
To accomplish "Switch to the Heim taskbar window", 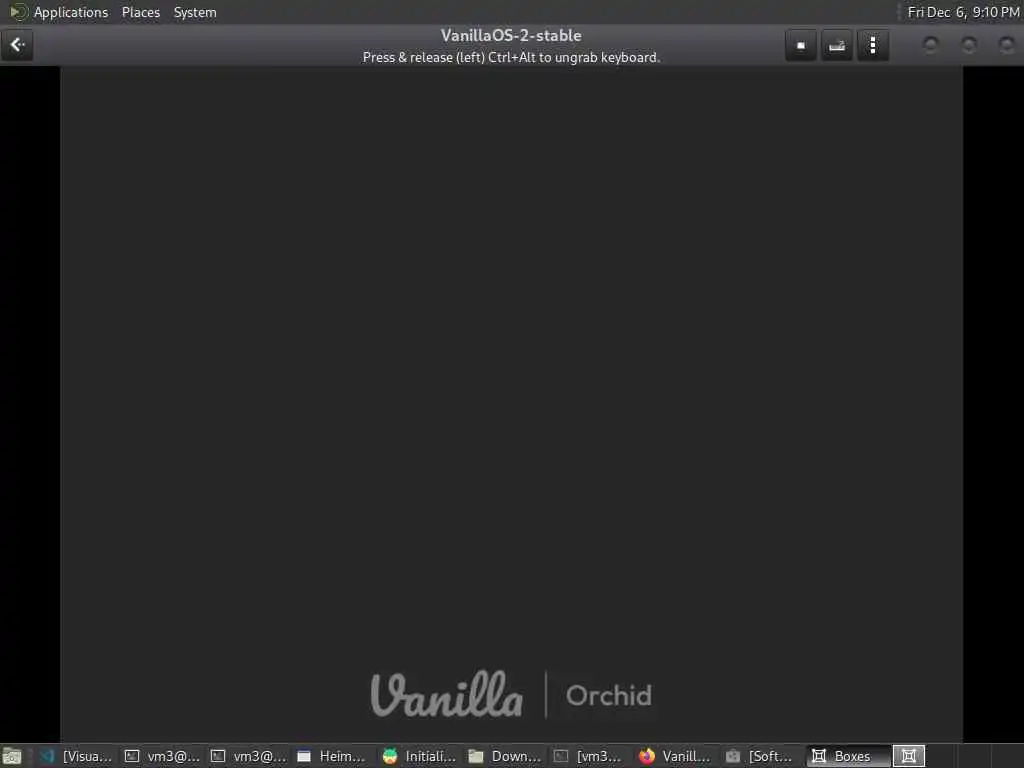I will [x=333, y=756].
